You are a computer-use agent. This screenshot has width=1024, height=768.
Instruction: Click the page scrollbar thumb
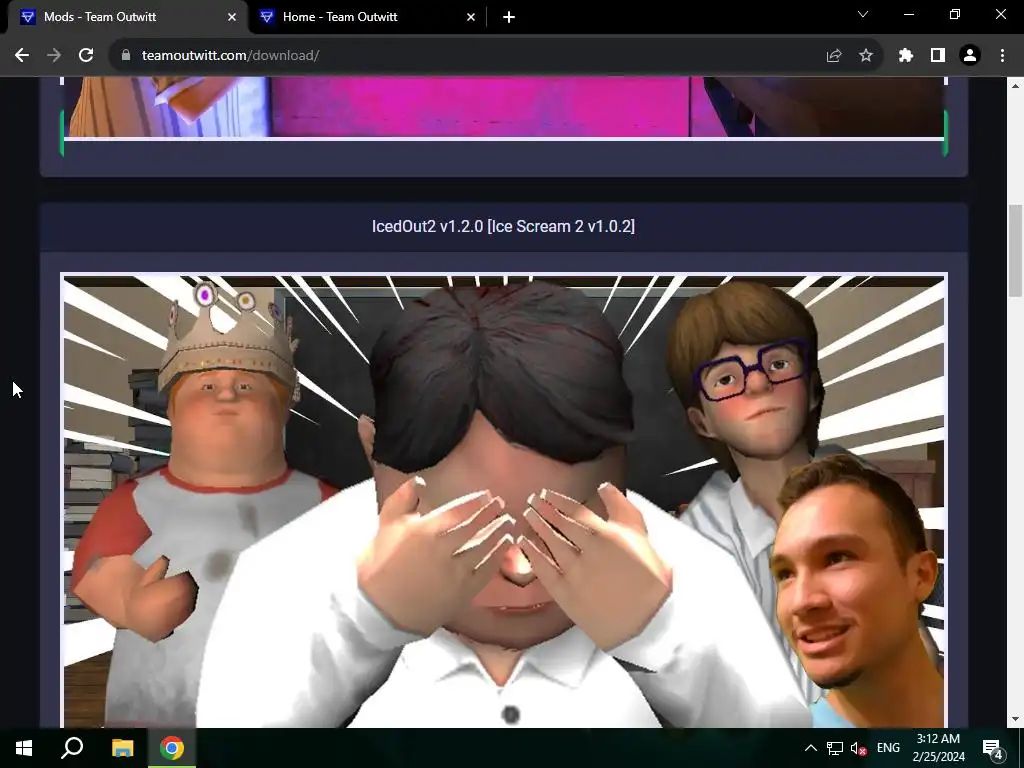point(1016,250)
